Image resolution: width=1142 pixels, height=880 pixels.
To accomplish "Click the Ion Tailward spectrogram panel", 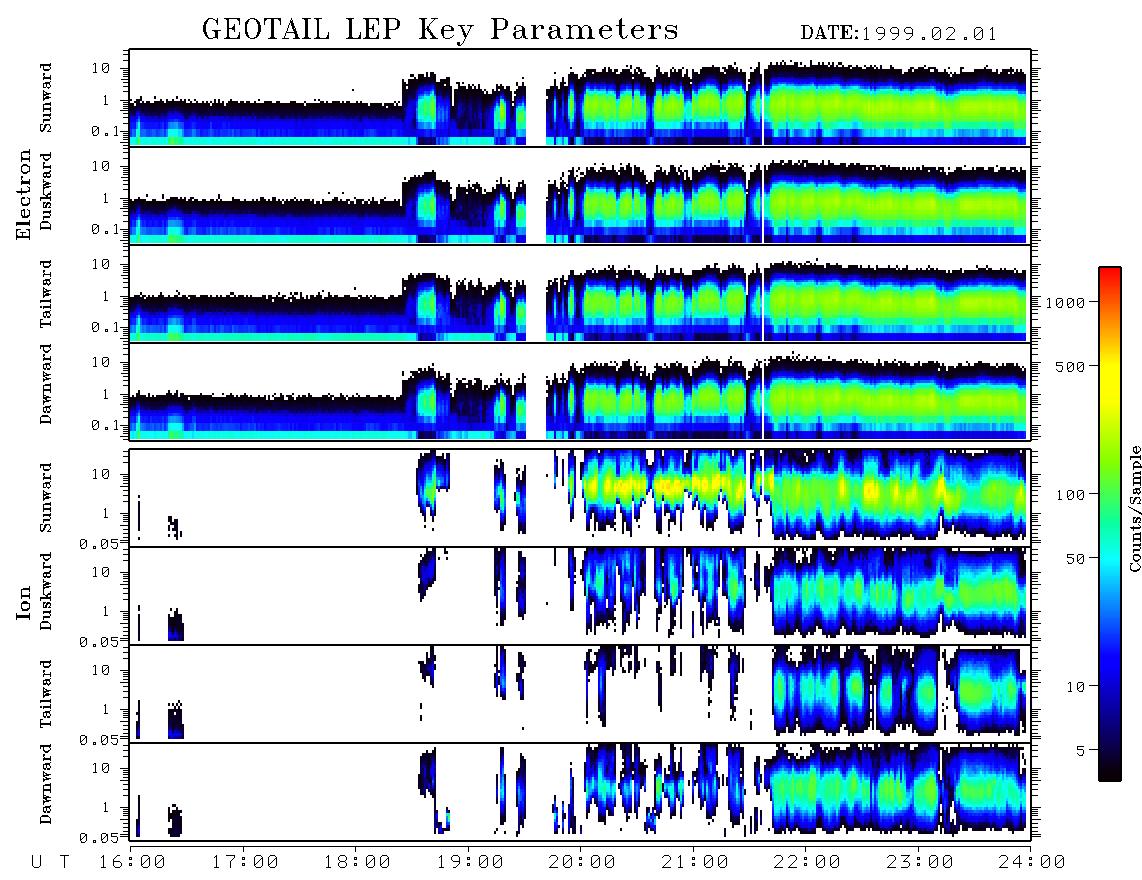I will pyautogui.click(x=580, y=694).
